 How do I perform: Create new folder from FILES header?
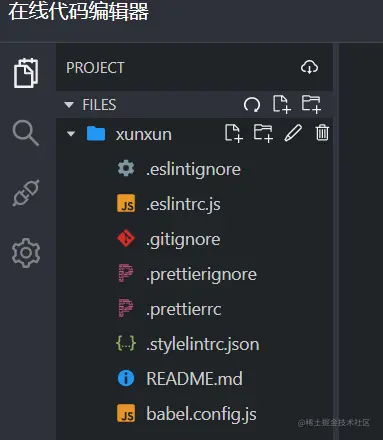[311, 104]
